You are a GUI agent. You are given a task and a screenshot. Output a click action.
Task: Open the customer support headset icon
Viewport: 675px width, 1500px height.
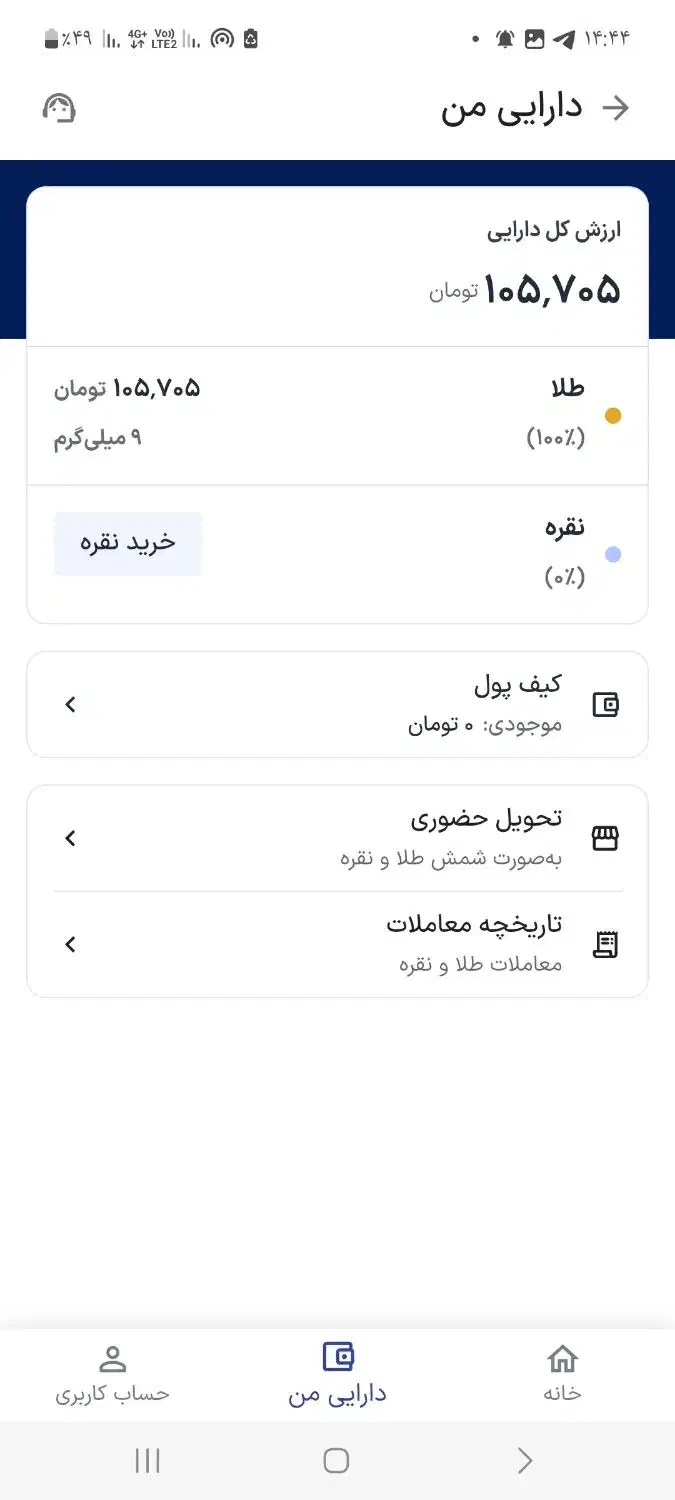tap(60, 107)
